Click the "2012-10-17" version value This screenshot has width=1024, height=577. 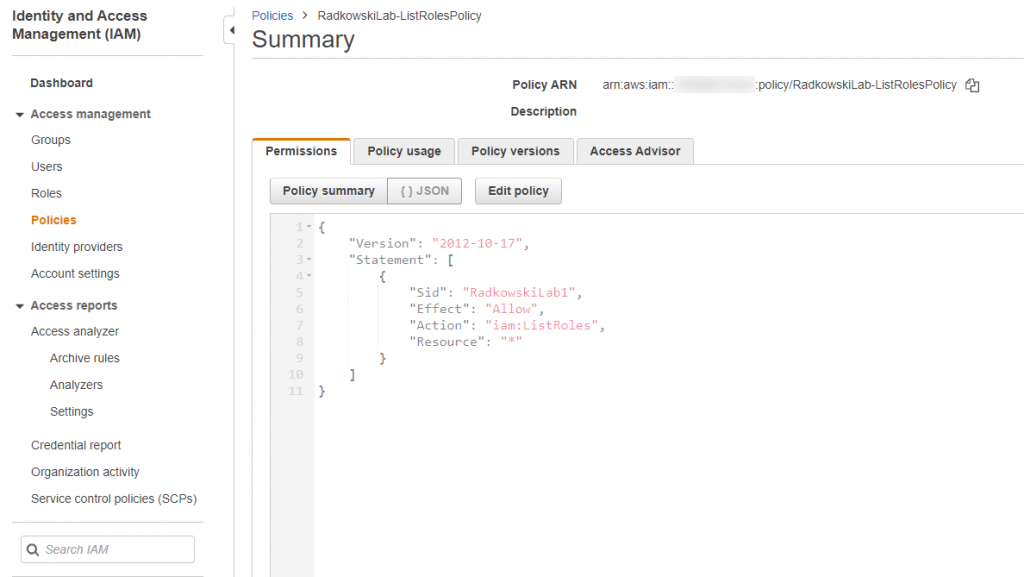click(477, 243)
